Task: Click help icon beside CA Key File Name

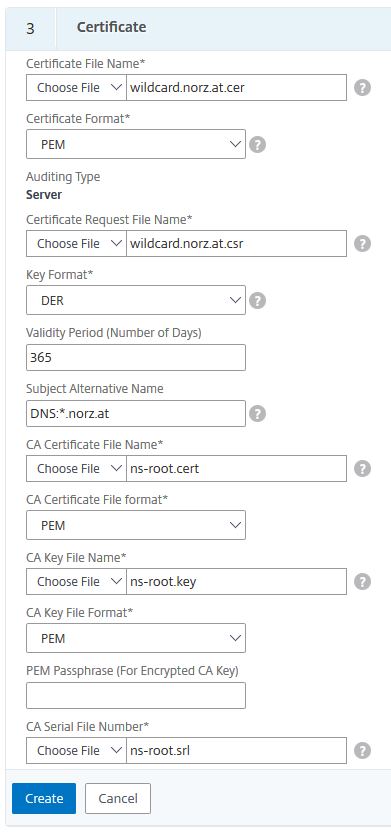Action: (x=362, y=582)
